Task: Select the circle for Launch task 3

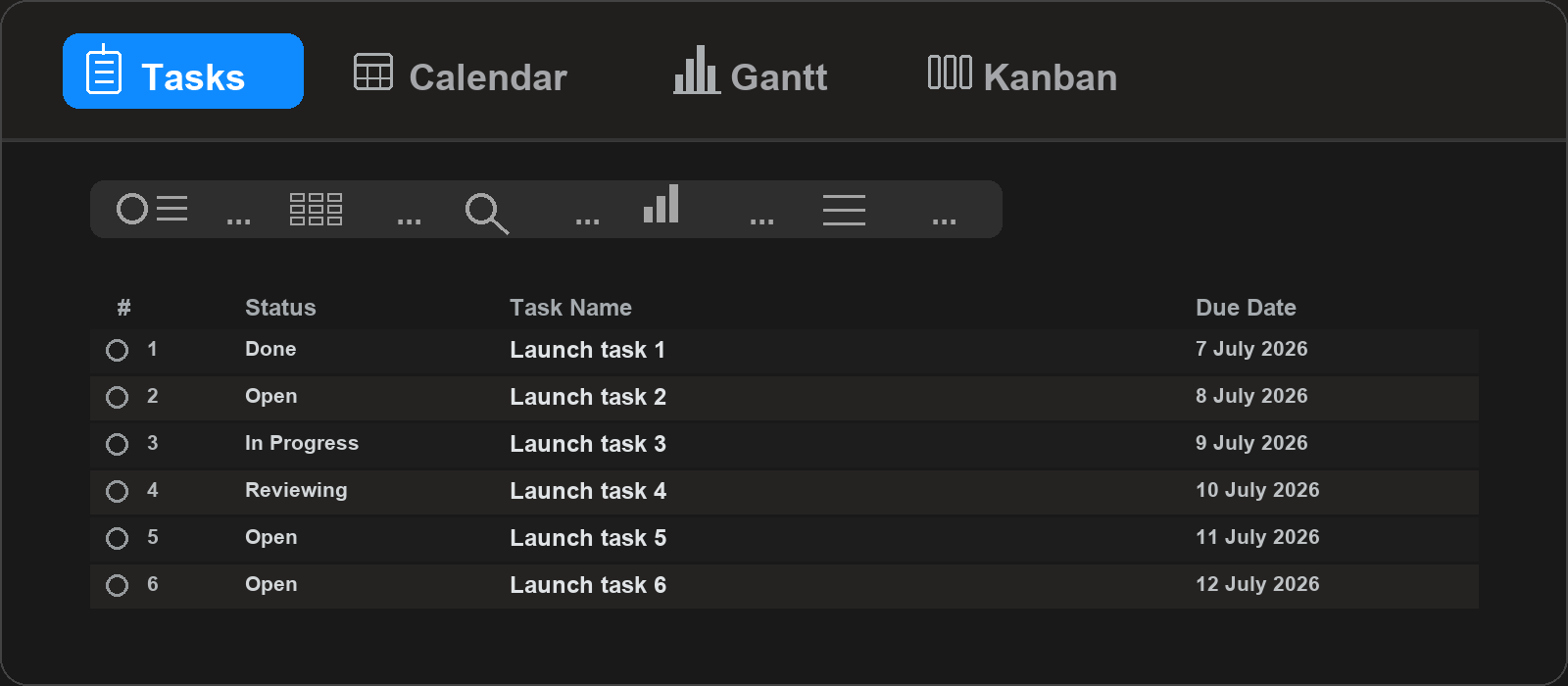Action: (117, 444)
